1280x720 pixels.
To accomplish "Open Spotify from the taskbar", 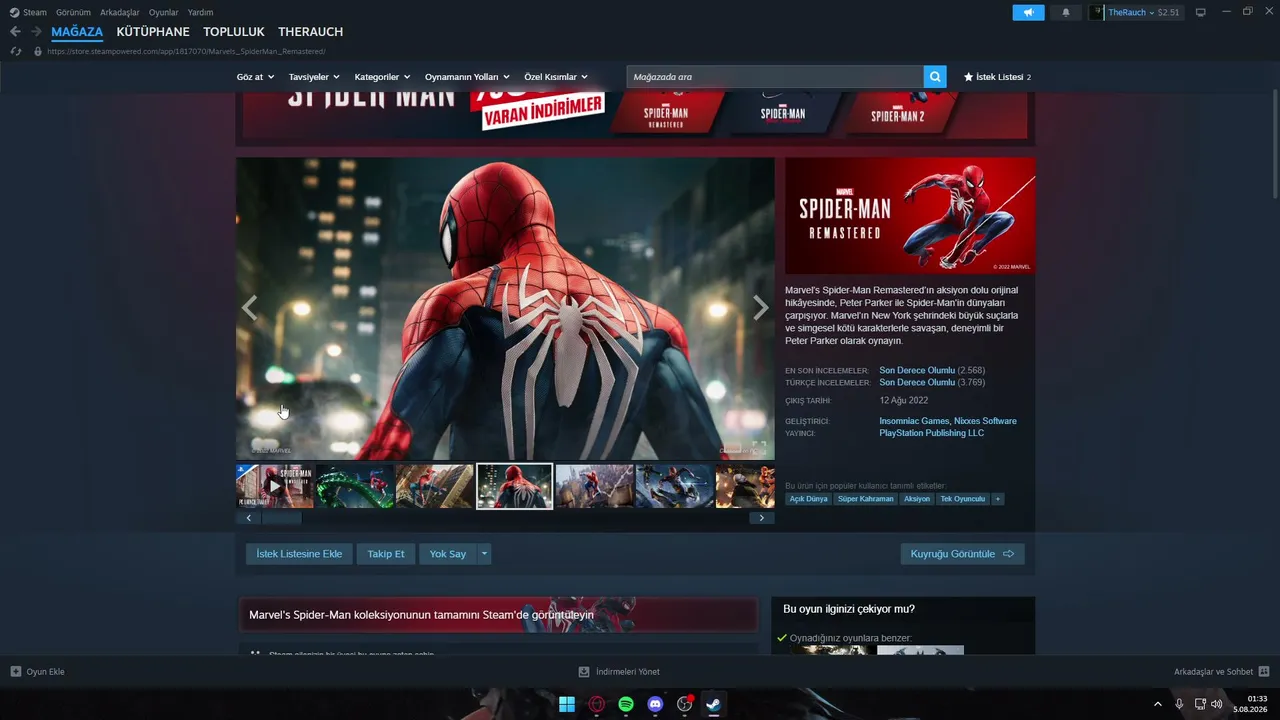I will tap(626, 704).
